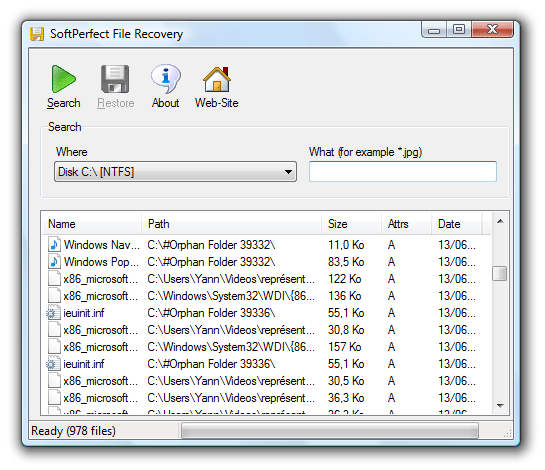Viewport: 545px width, 470px height.
Task: Maximize the SoftPerfect File Recovery window
Action: [x=459, y=29]
